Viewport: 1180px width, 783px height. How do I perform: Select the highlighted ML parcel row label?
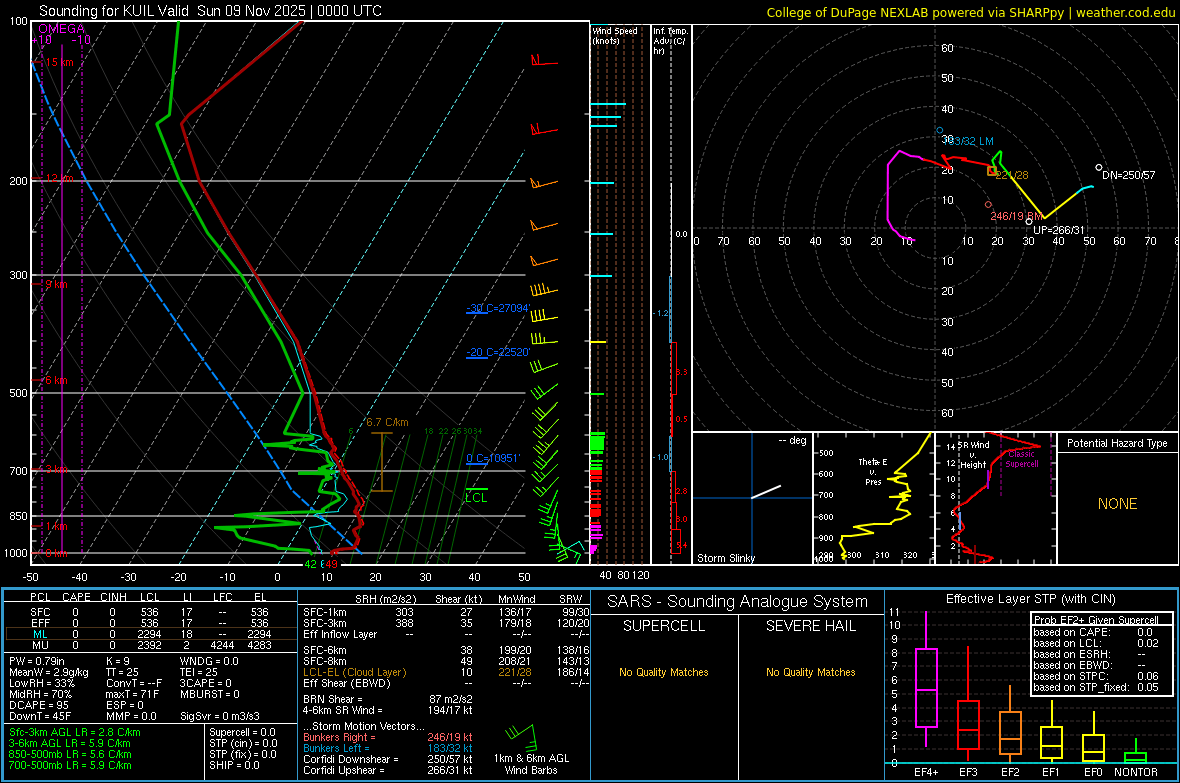pyautogui.click(x=40, y=634)
